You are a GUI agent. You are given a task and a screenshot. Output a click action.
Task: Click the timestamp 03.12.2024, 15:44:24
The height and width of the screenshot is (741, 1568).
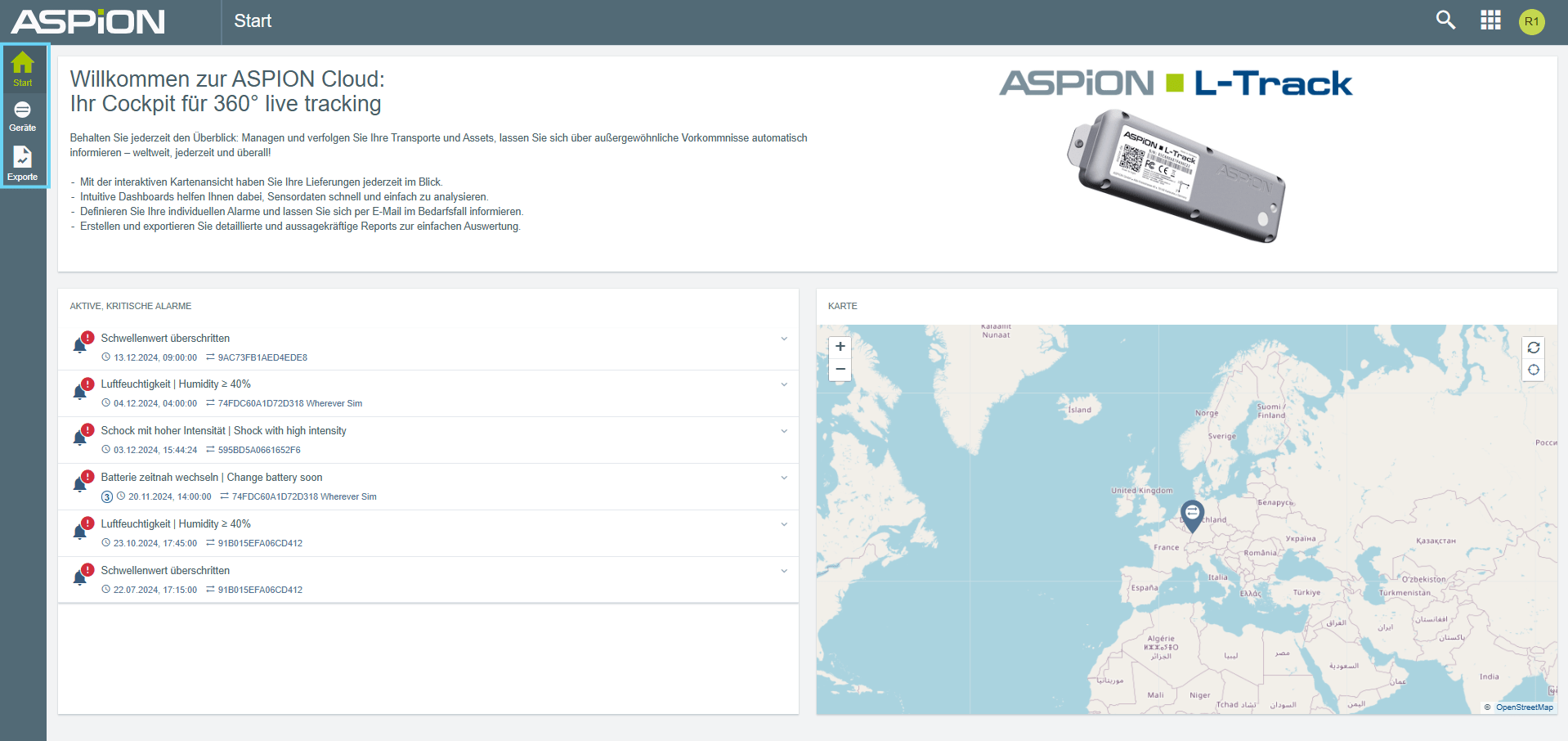[x=155, y=450]
